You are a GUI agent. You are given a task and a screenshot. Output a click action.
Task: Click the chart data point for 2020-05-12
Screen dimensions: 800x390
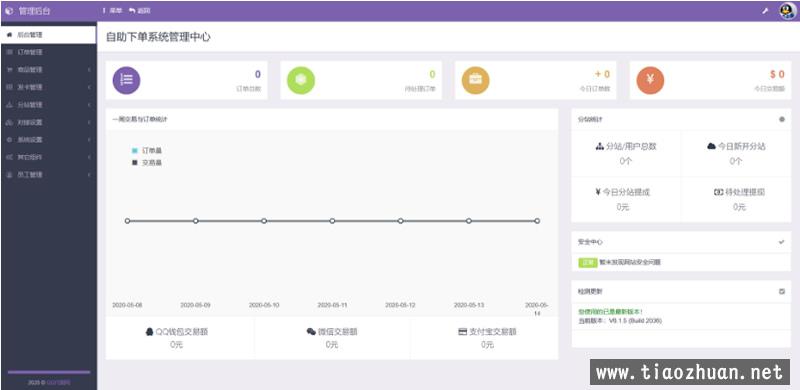[x=401, y=221]
